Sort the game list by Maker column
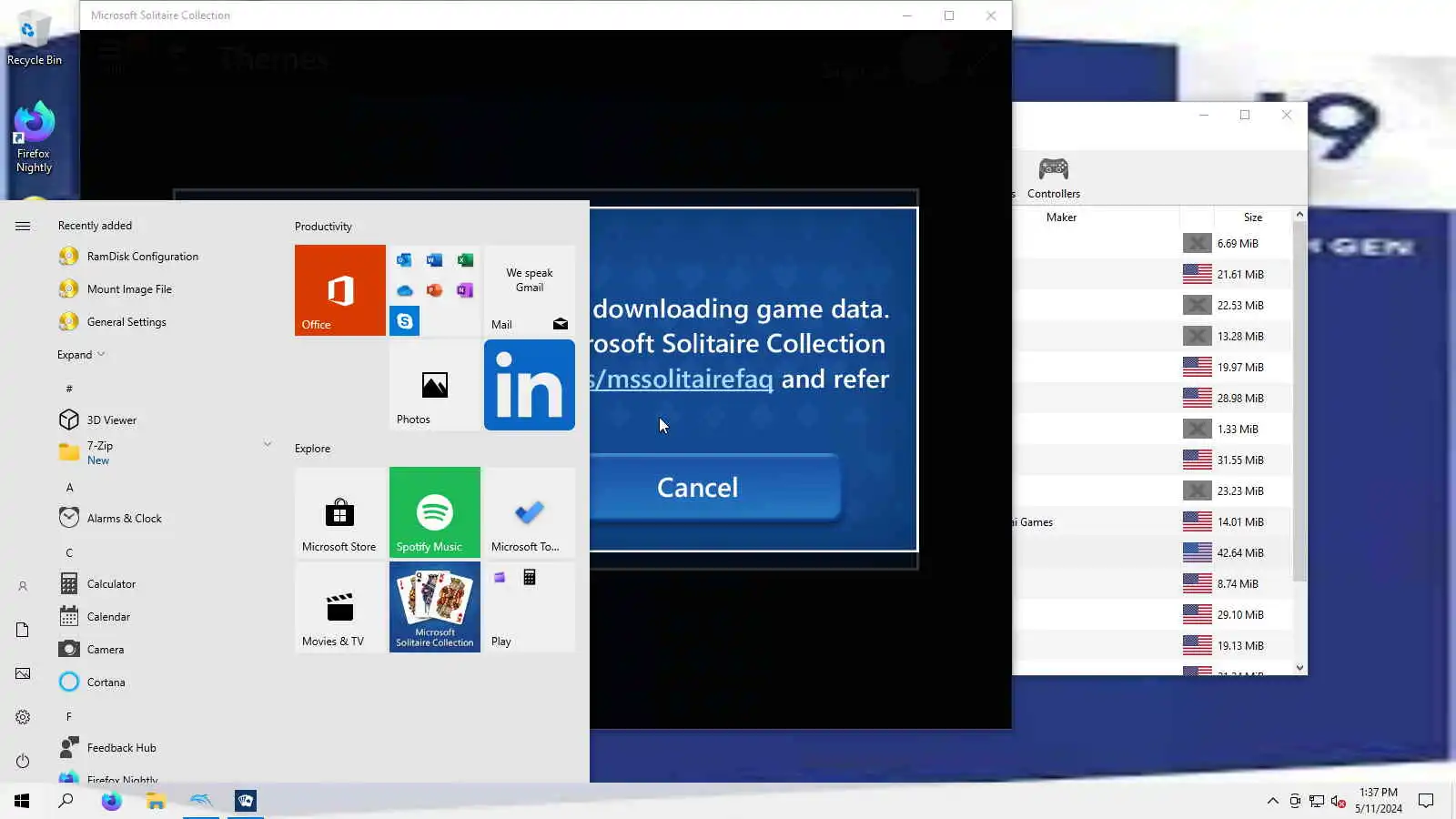1456x819 pixels. pos(1061,217)
